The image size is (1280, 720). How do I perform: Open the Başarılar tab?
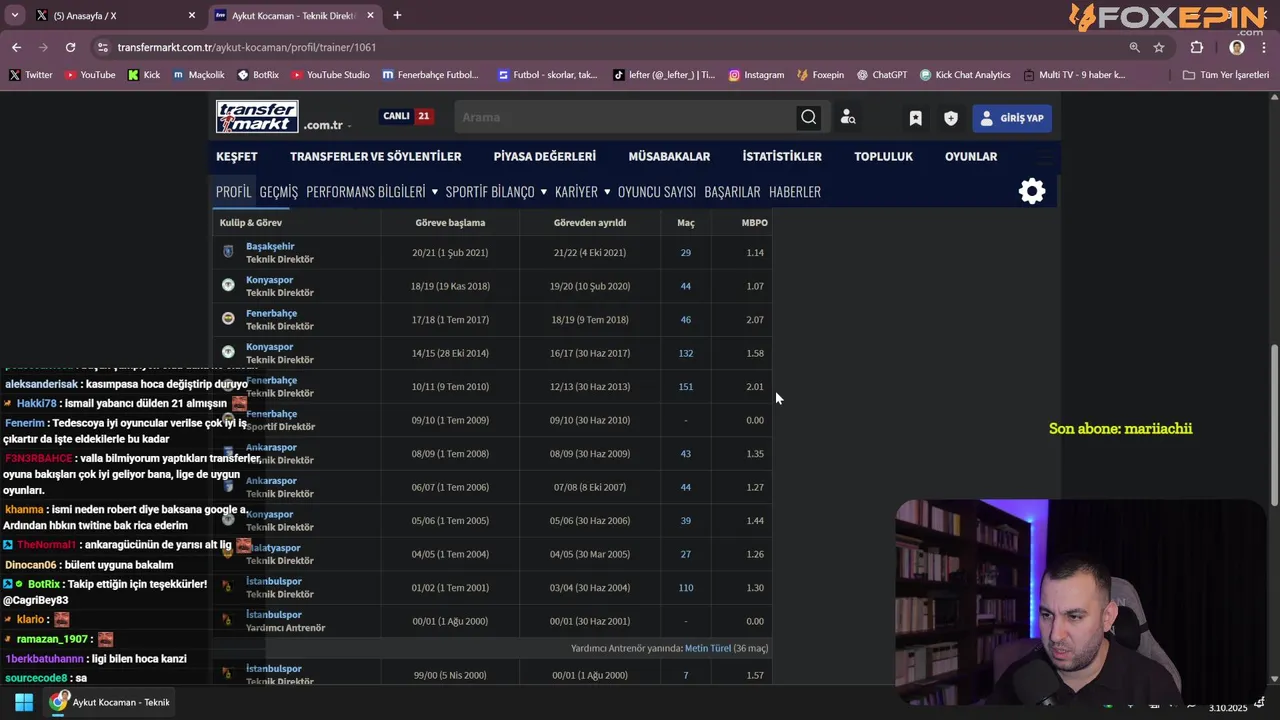(x=732, y=191)
